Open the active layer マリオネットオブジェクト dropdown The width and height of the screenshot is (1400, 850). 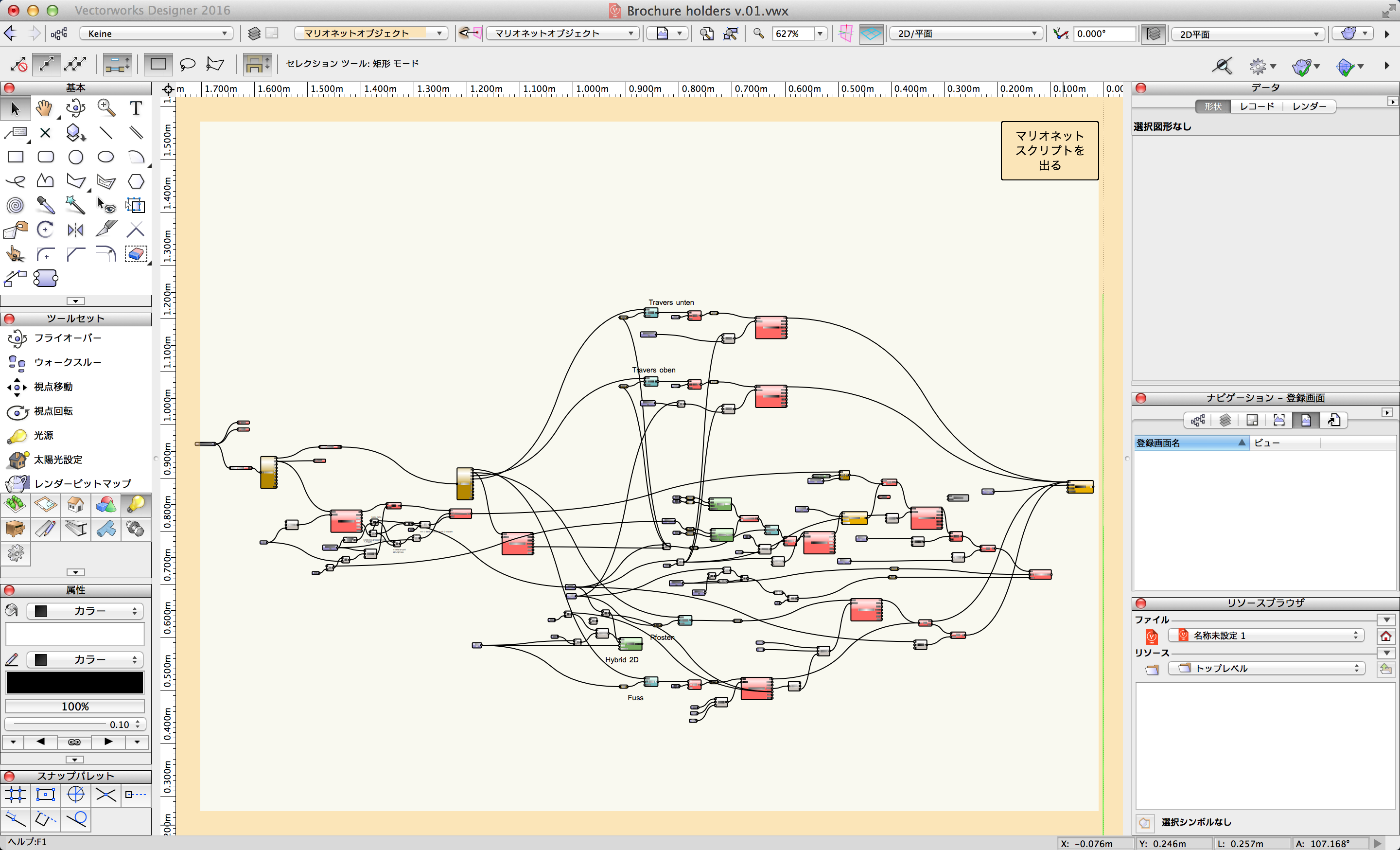pyautogui.click(x=371, y=34)
